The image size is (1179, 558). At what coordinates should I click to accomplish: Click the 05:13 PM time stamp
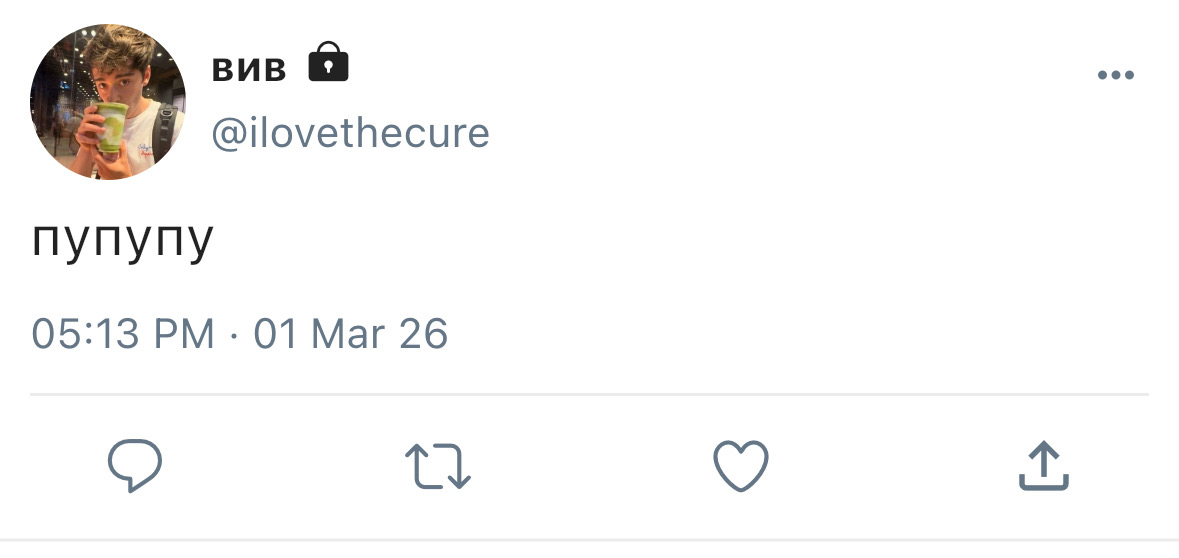tap(123, 333)
